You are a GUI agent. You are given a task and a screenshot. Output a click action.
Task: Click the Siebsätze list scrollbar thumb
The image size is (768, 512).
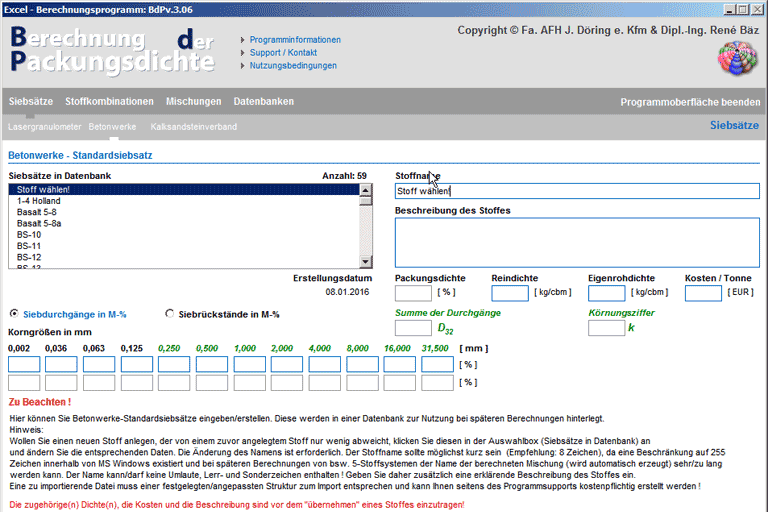[366, 201]
